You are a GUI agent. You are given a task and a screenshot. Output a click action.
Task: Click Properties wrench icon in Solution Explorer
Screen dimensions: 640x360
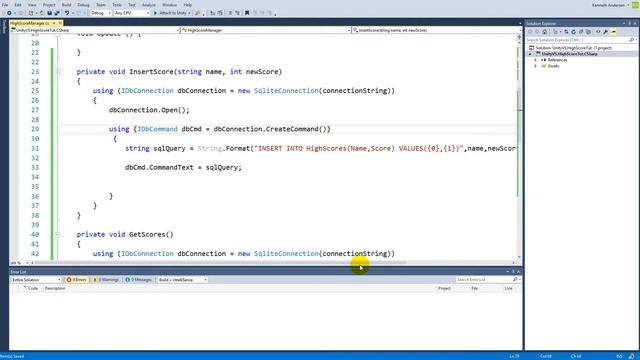[x=605, y=32]
